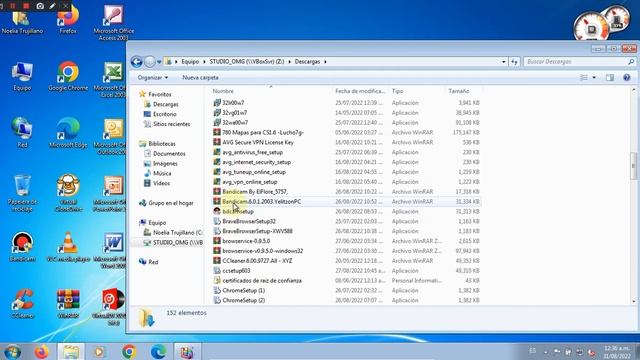
Task: Click the Explorer forward arrow button
Action: [x=150, y=62]
